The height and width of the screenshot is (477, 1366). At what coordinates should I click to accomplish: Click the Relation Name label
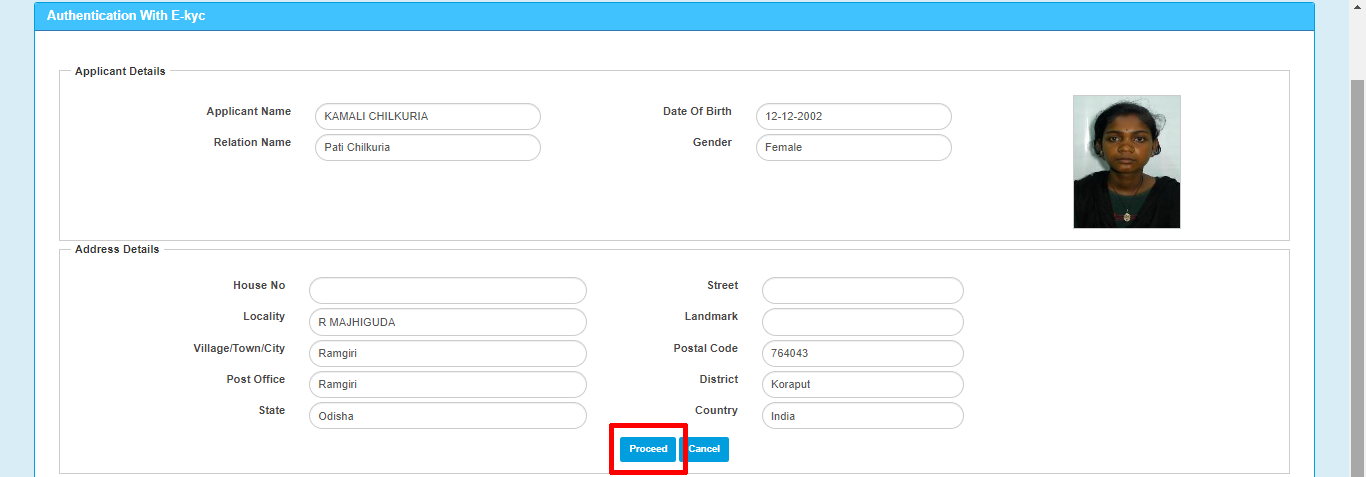[252, 142]
